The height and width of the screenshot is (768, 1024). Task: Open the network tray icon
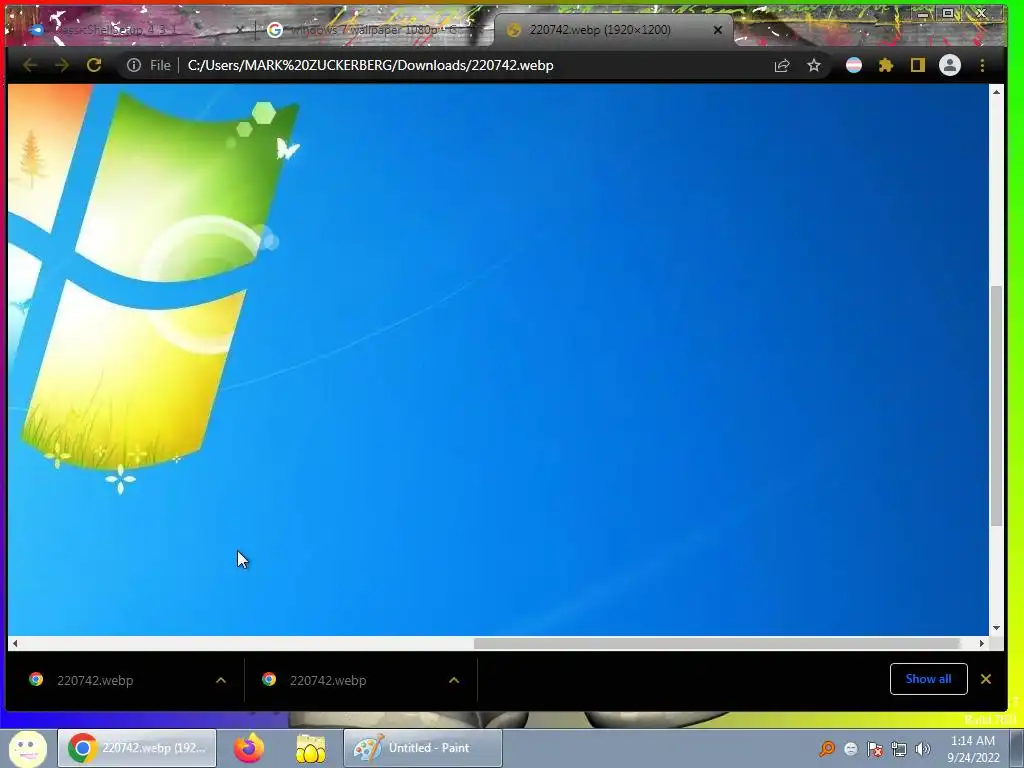(899, 749)
